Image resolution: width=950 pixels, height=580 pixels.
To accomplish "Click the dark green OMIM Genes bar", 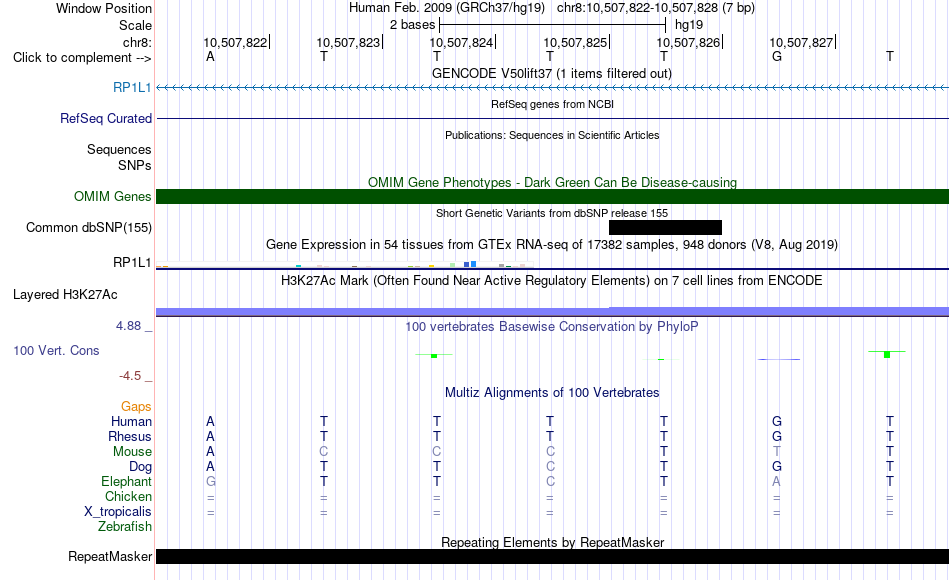I will pyautogui.click(x=553, y=196).
